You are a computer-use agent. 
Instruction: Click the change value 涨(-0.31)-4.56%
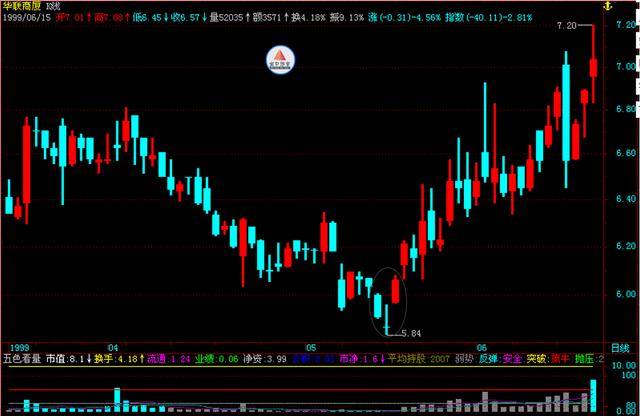tap(404, 18)
